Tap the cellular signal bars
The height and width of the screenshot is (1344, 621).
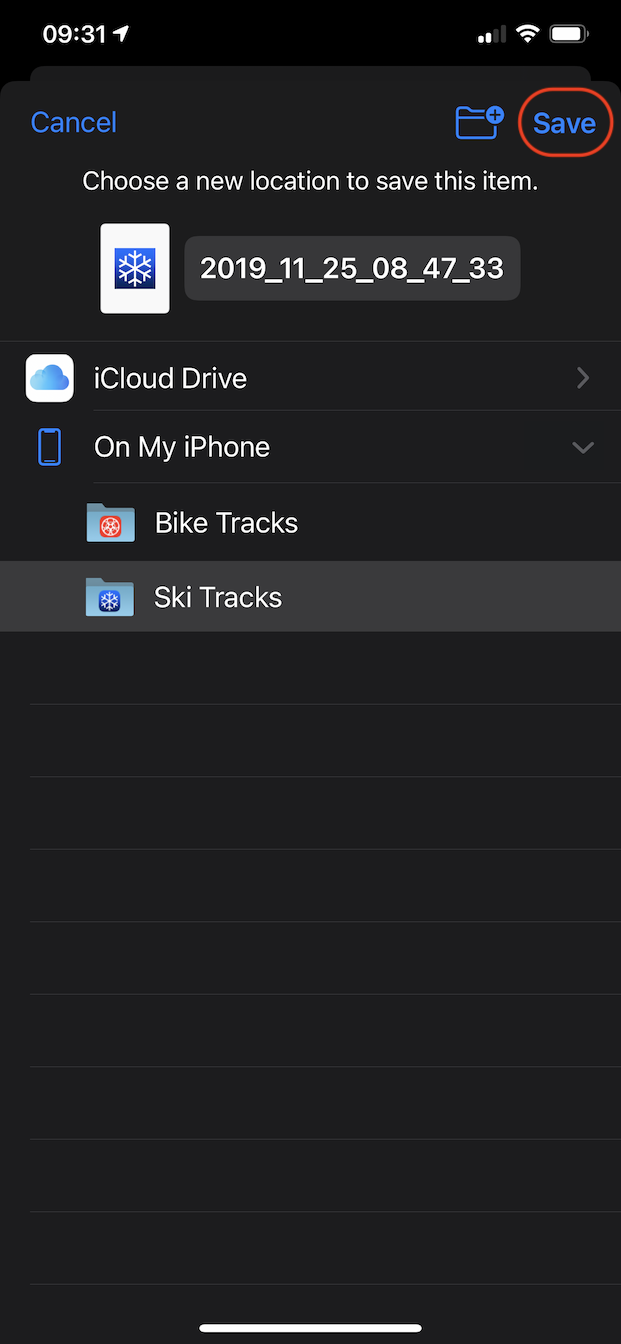[x=492, y=35]
